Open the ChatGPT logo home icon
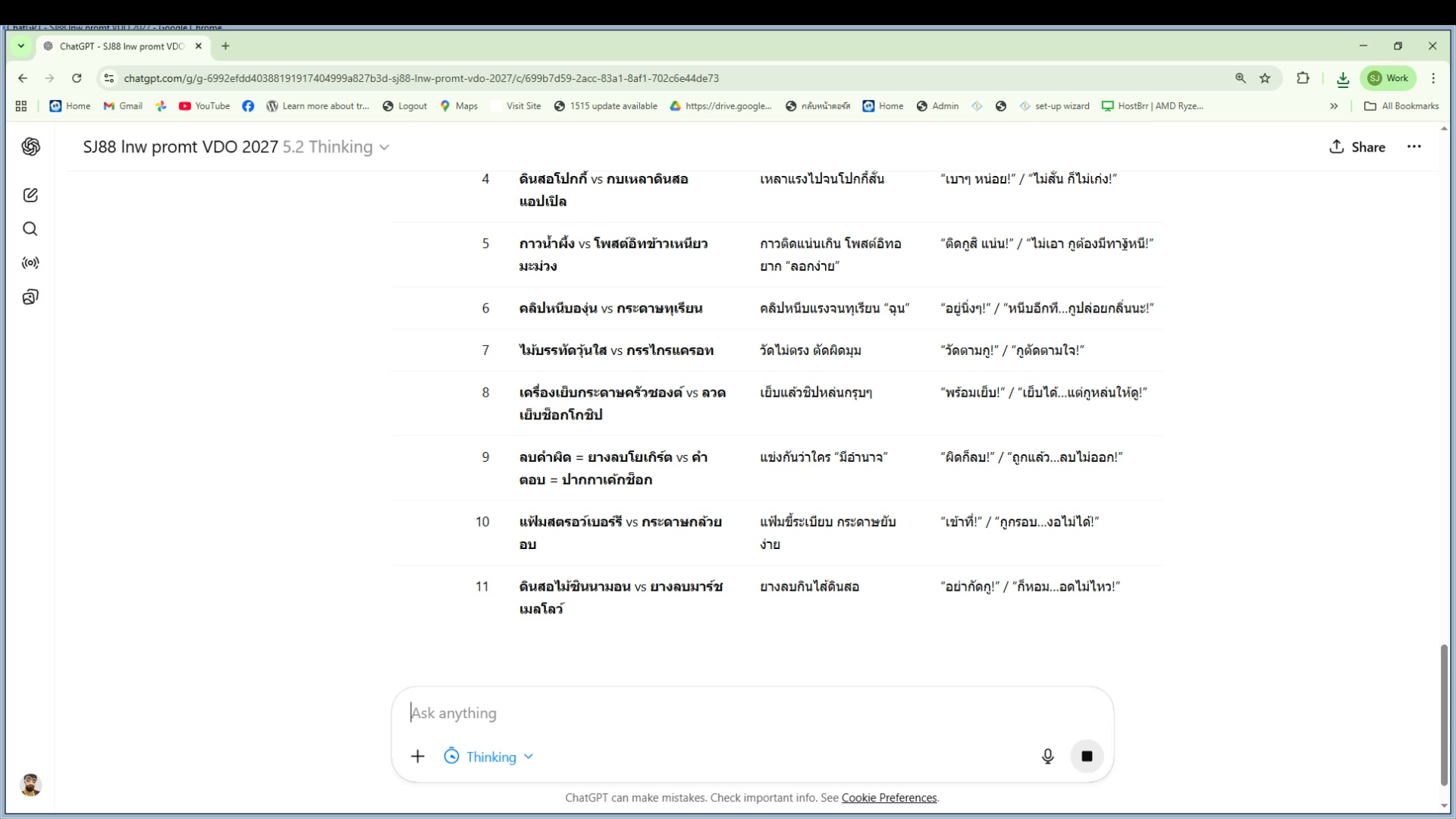The width and height of the screenshot is (1456, 819). pos(30,146)
